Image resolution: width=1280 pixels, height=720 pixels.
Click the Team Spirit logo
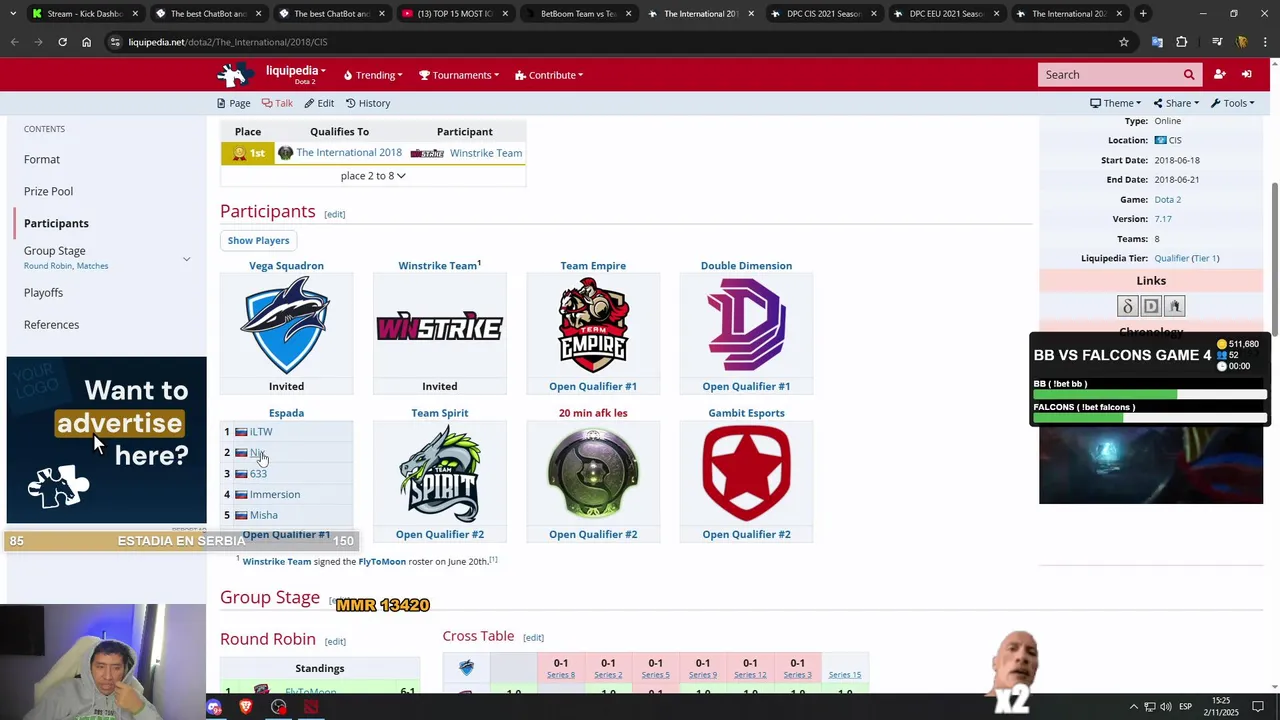(439, 474)
